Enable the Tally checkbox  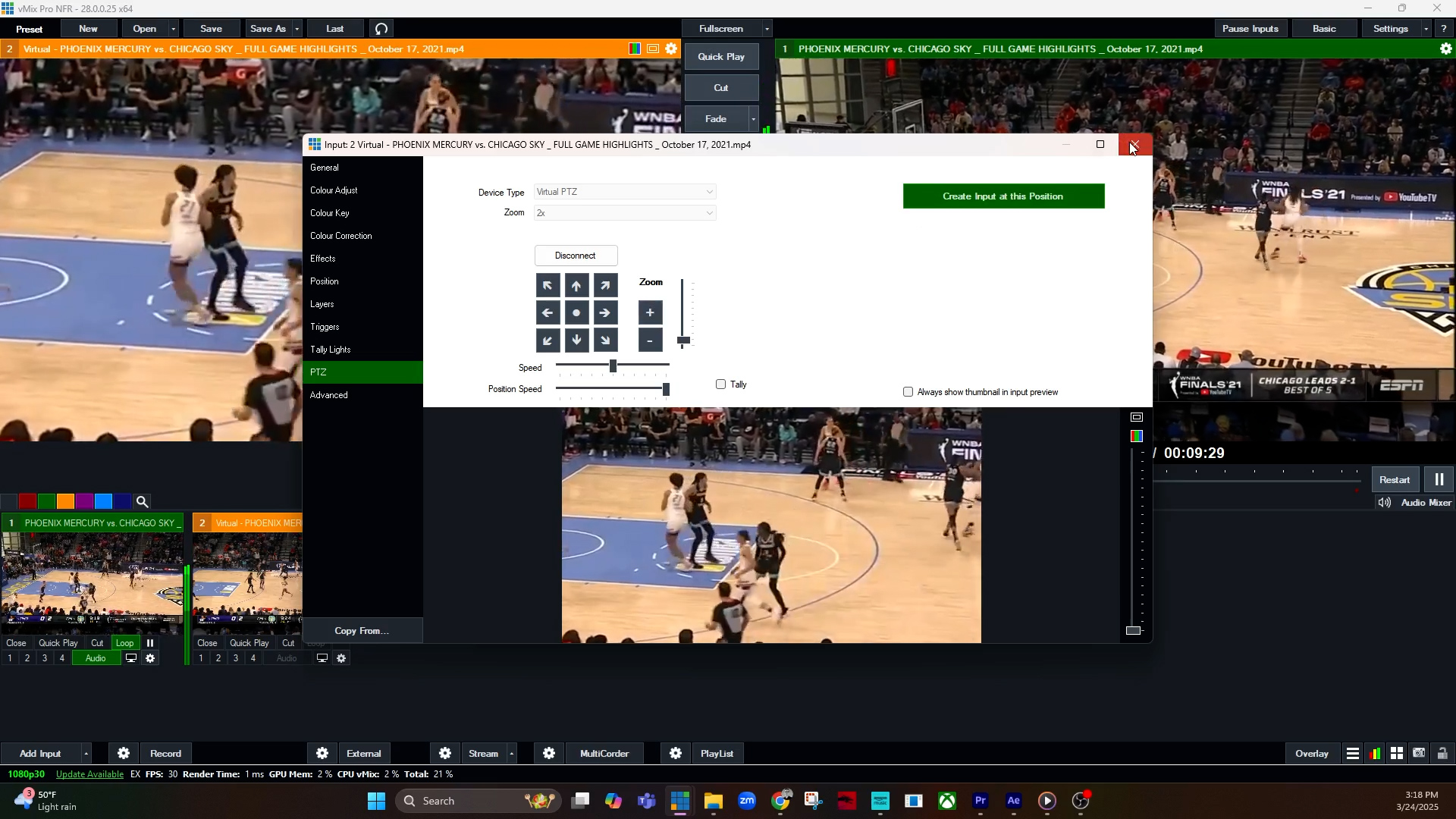(x=720, y=384)
